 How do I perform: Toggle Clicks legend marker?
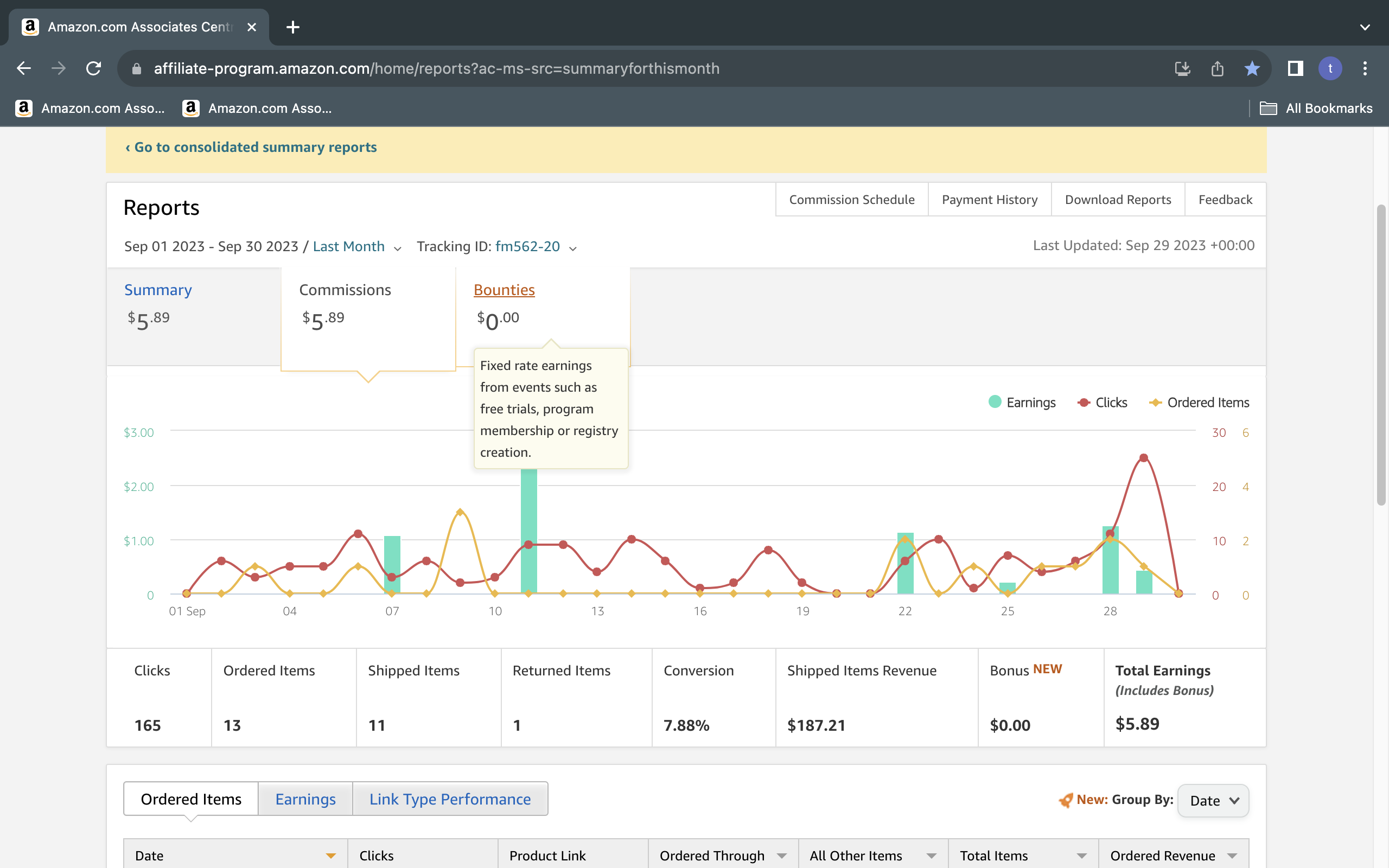(1084, 403)
